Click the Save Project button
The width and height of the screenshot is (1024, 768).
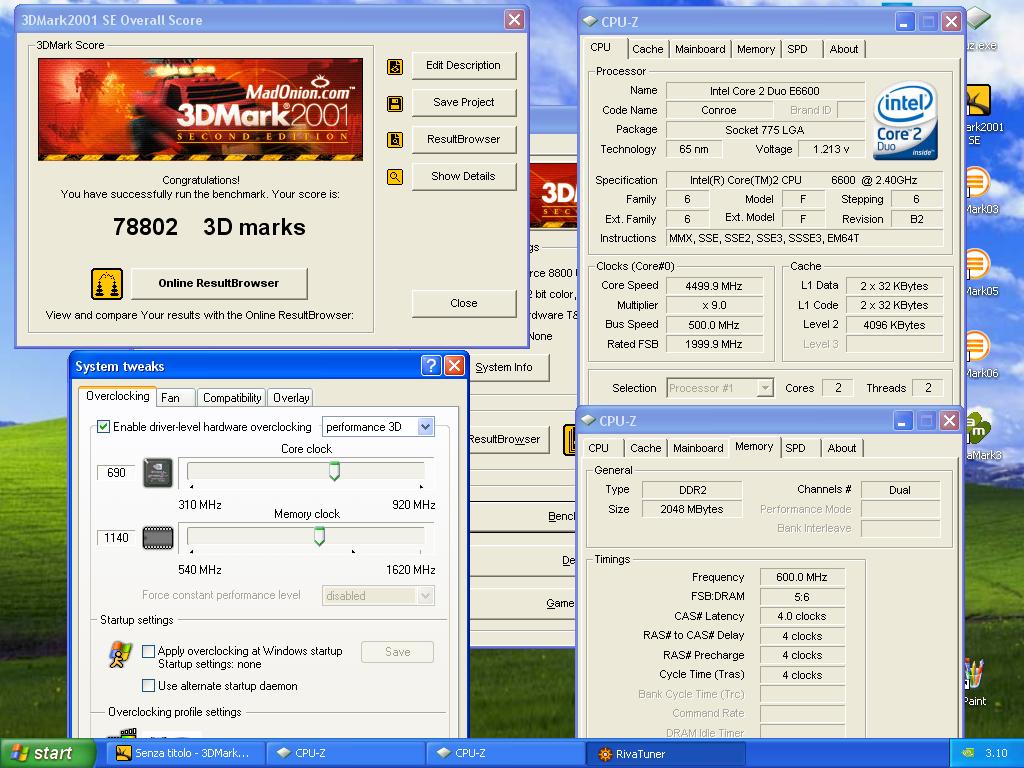pos(464,103)
